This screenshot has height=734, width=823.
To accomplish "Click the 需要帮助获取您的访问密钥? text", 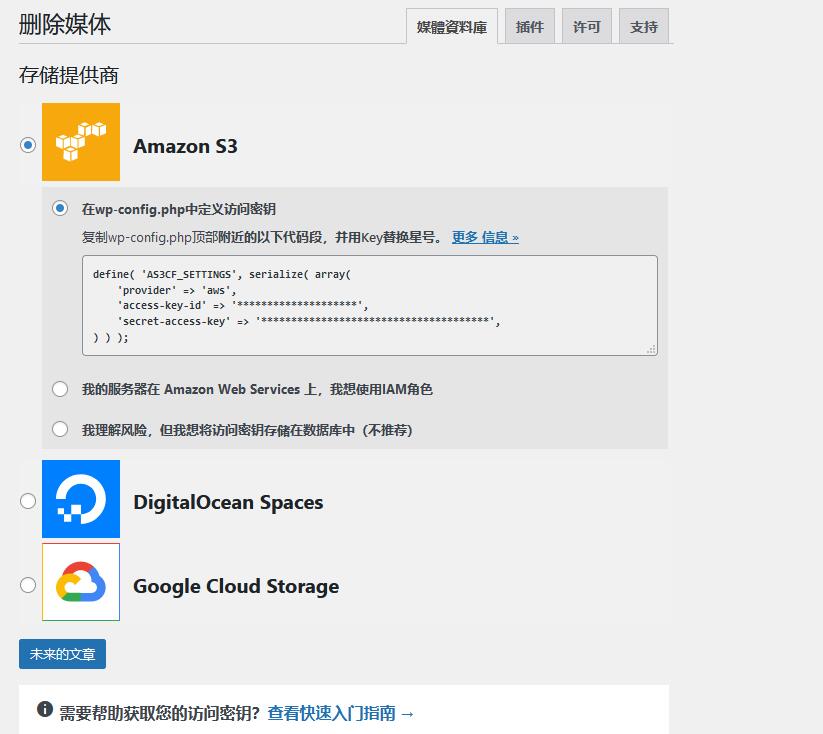I will (160, 713).
